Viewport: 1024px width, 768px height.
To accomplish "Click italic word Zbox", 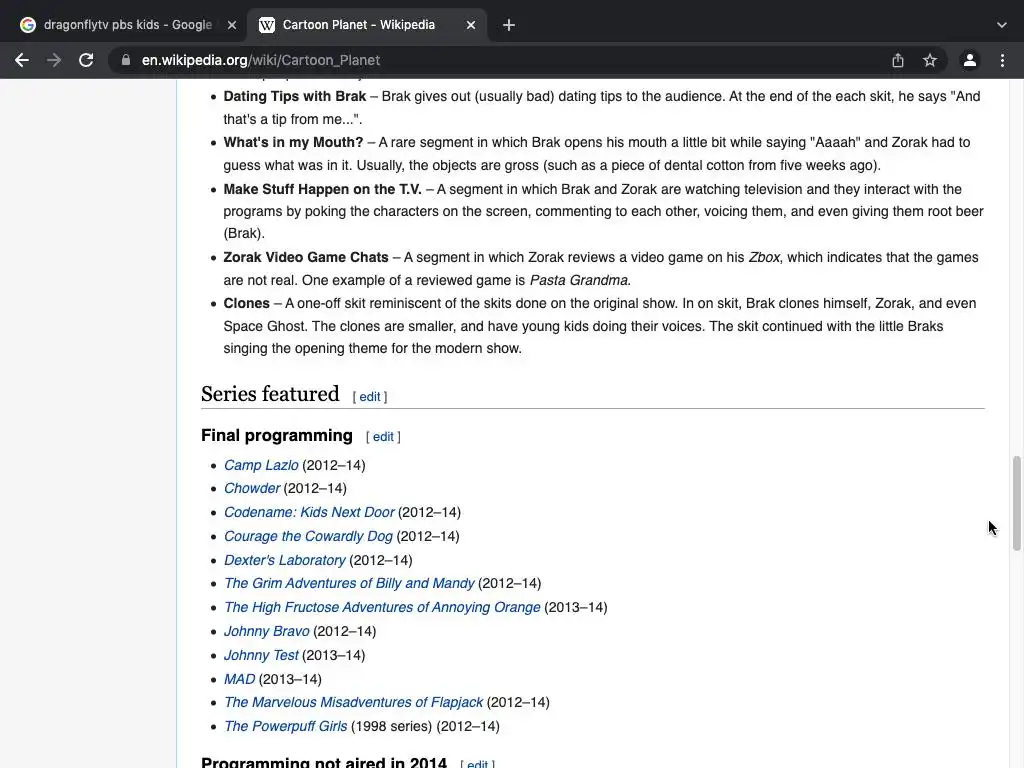I will click(764, 257).
